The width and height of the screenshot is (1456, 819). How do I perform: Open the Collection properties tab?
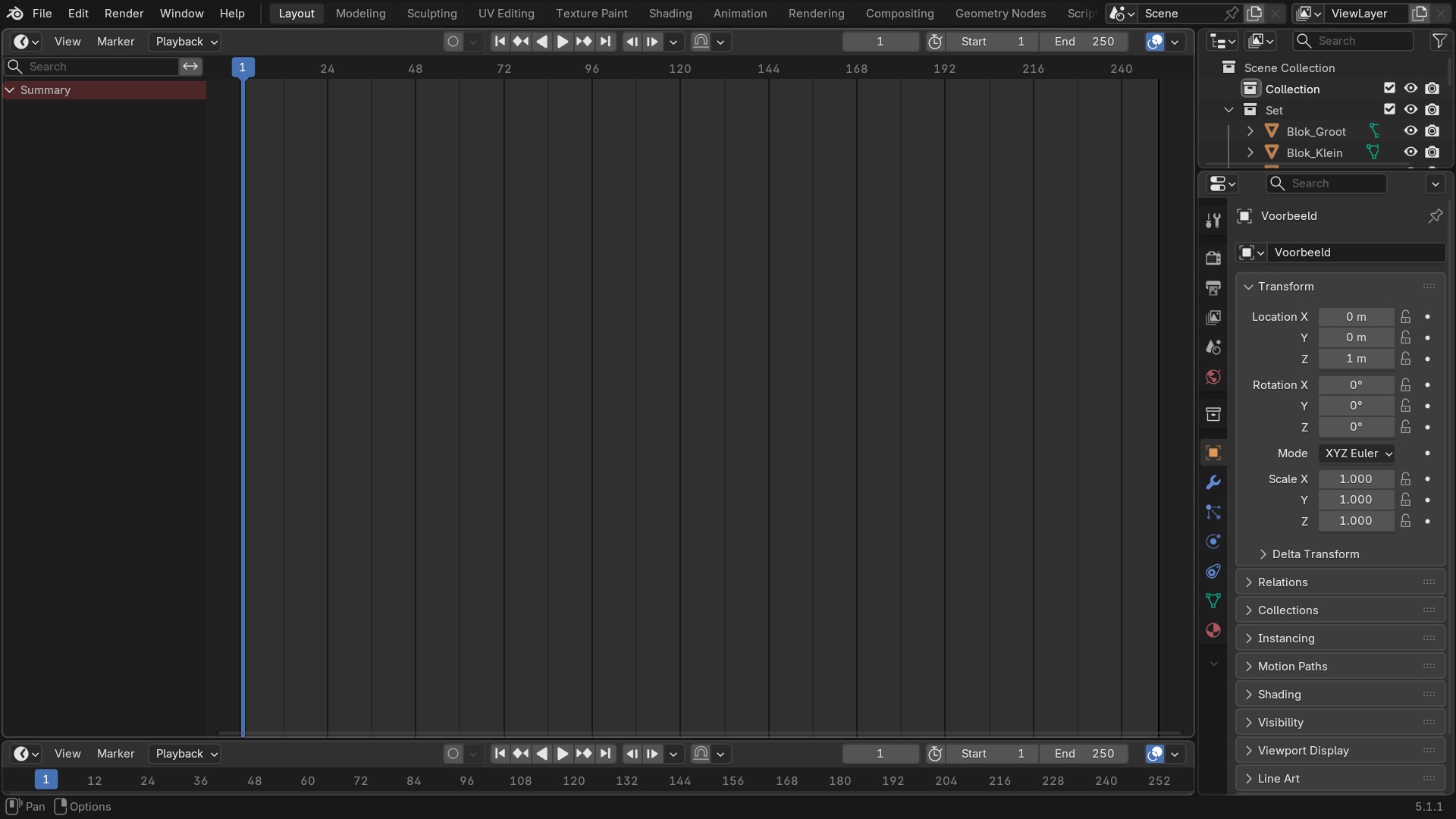[1213, 414]
